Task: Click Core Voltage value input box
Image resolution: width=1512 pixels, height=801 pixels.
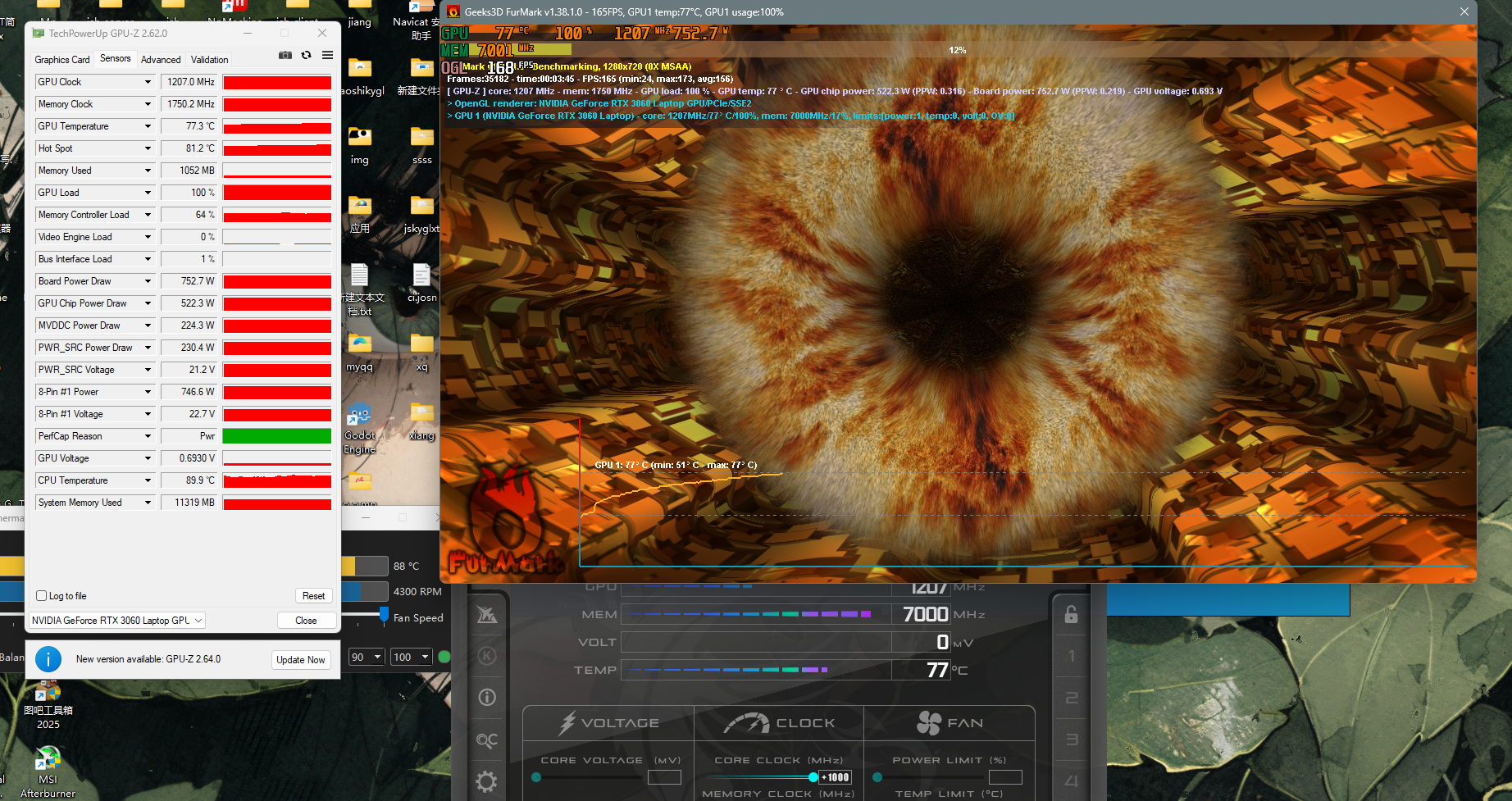Action: (664, 777)
